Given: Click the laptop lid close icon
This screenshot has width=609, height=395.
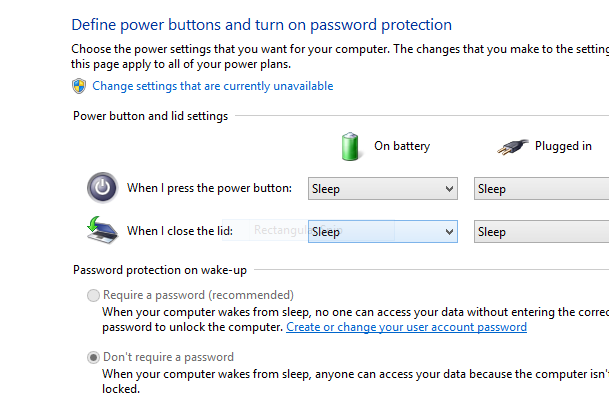Looking at the screenshot, I should [102, 230].
